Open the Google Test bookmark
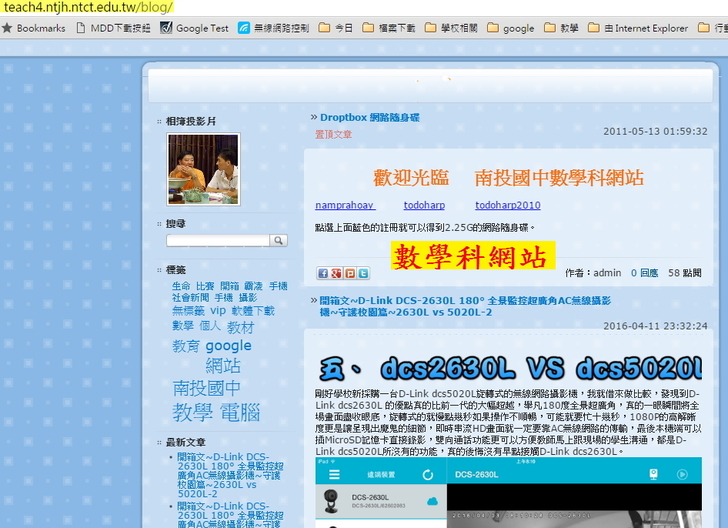728x528 pixels. [194, 28]
